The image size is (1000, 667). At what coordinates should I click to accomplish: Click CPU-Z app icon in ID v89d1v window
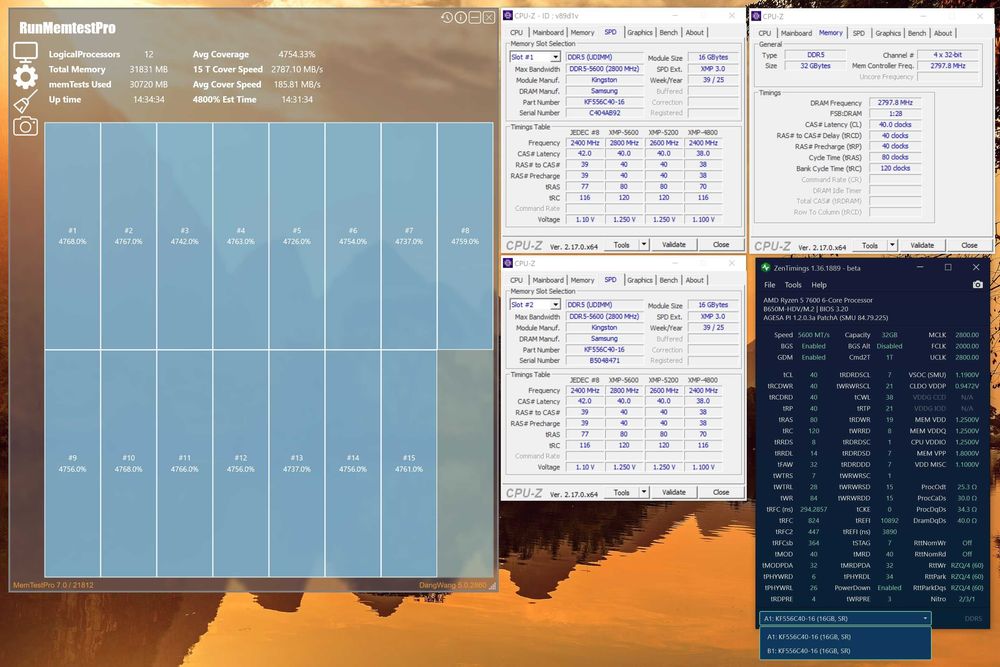coord(508,15)
